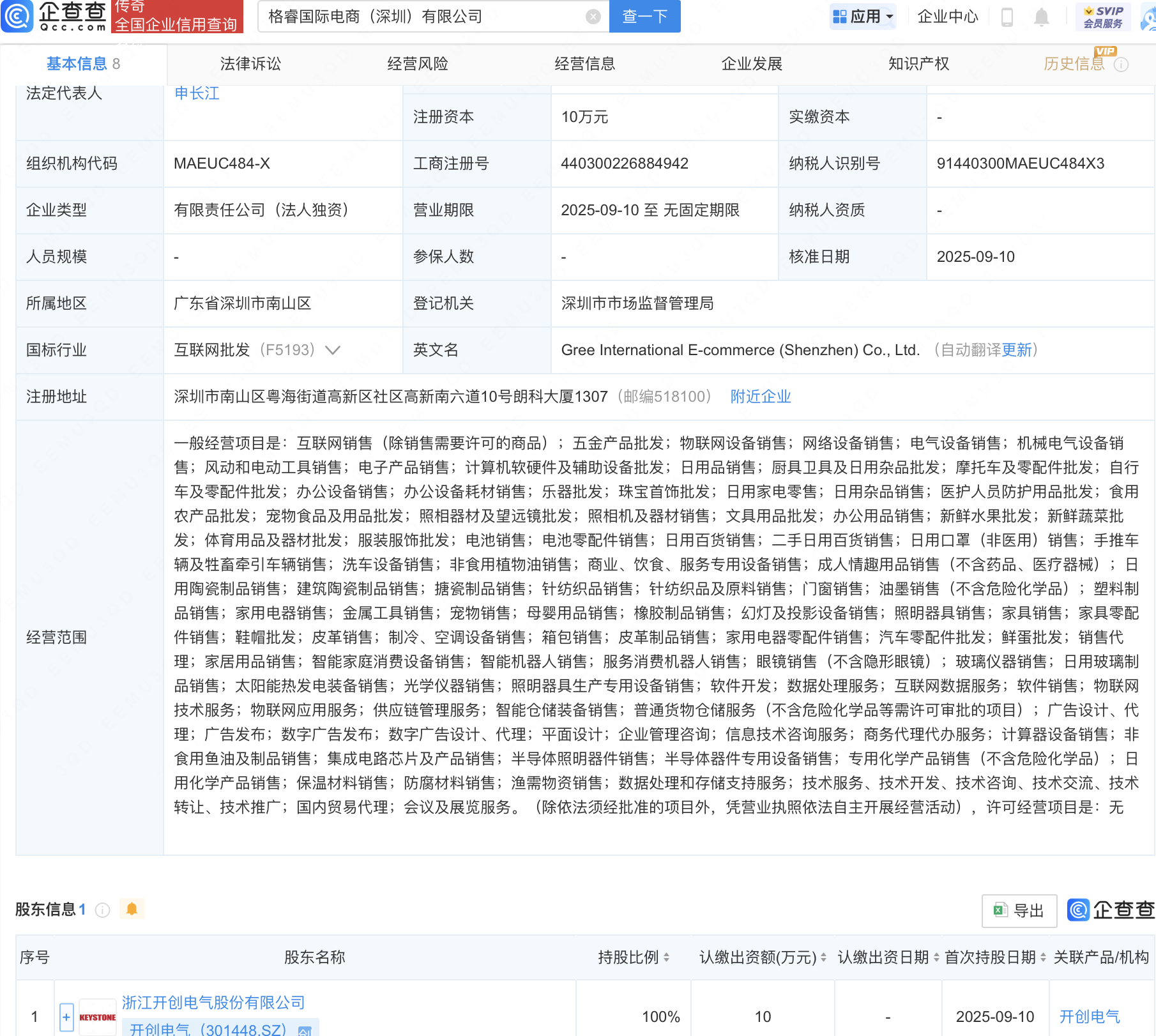This screenshot has height=1036, width=1156.
Task: Switch to the 法律诉讼 tab
Action: [x=250, y=64]
